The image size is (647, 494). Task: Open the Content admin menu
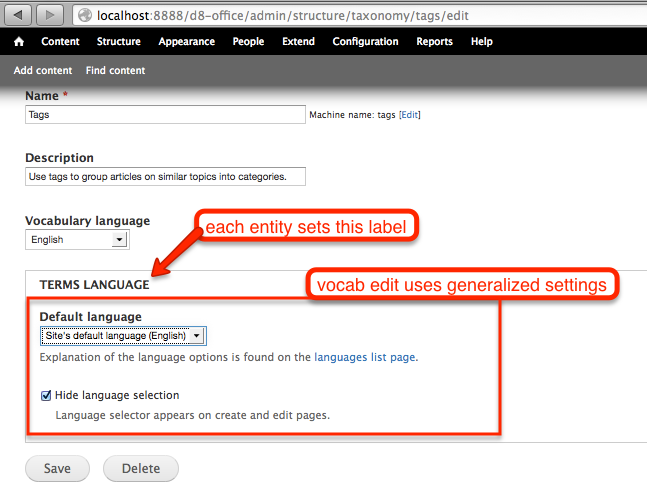(x=60, y=42)
